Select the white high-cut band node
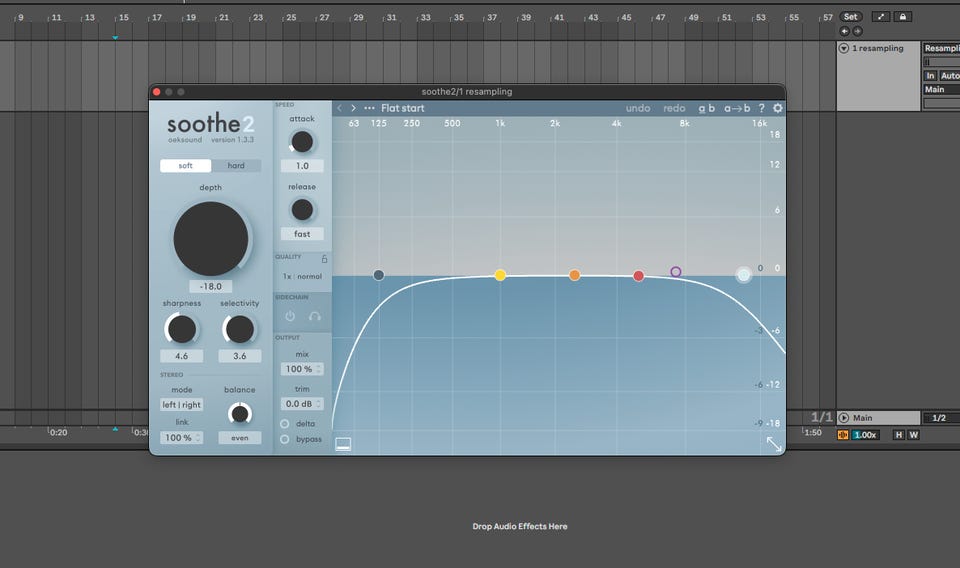Image resolution: width=960 pixels, height=568 pixels. (x=743, y=275)
